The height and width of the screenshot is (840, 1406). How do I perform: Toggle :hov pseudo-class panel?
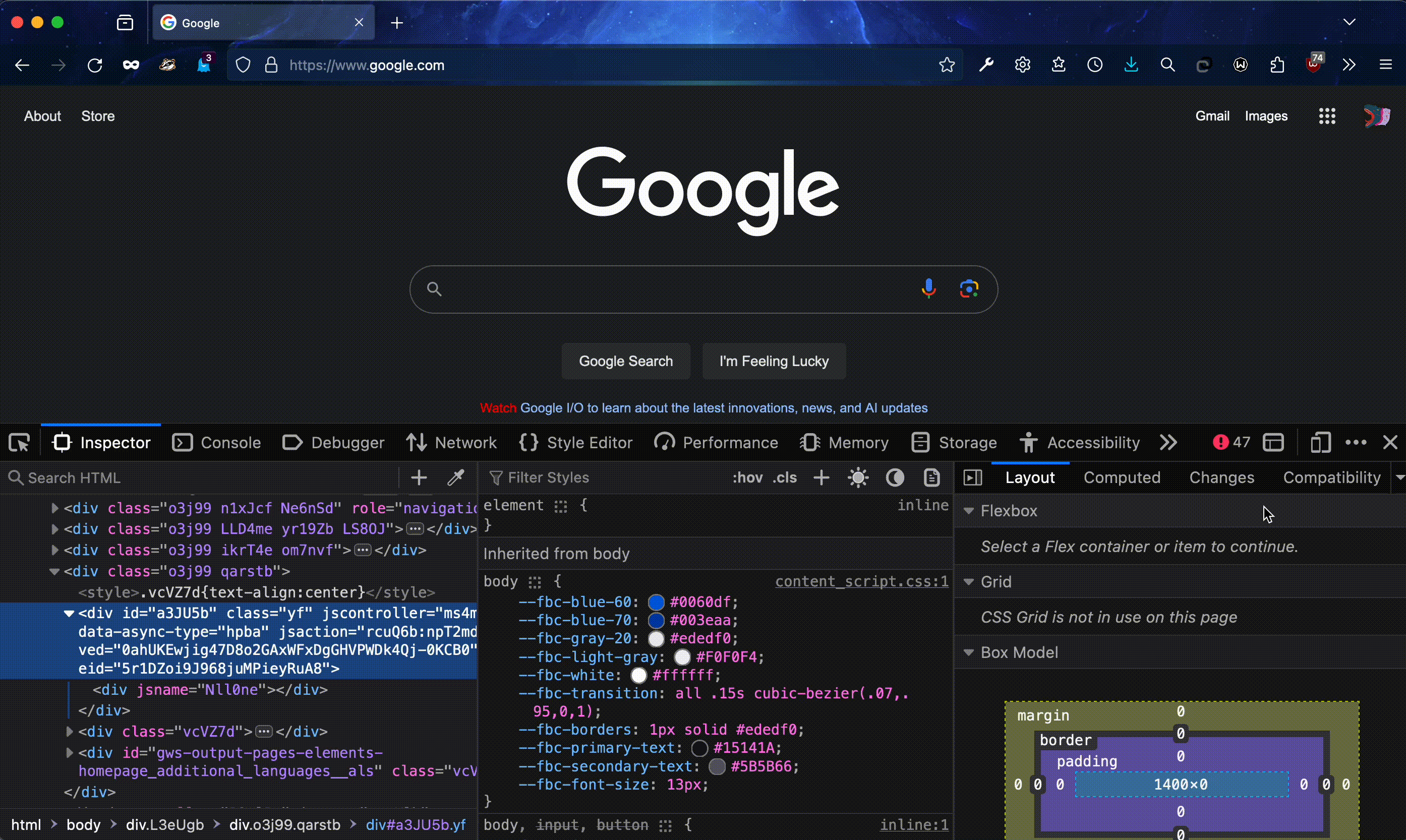748,478
